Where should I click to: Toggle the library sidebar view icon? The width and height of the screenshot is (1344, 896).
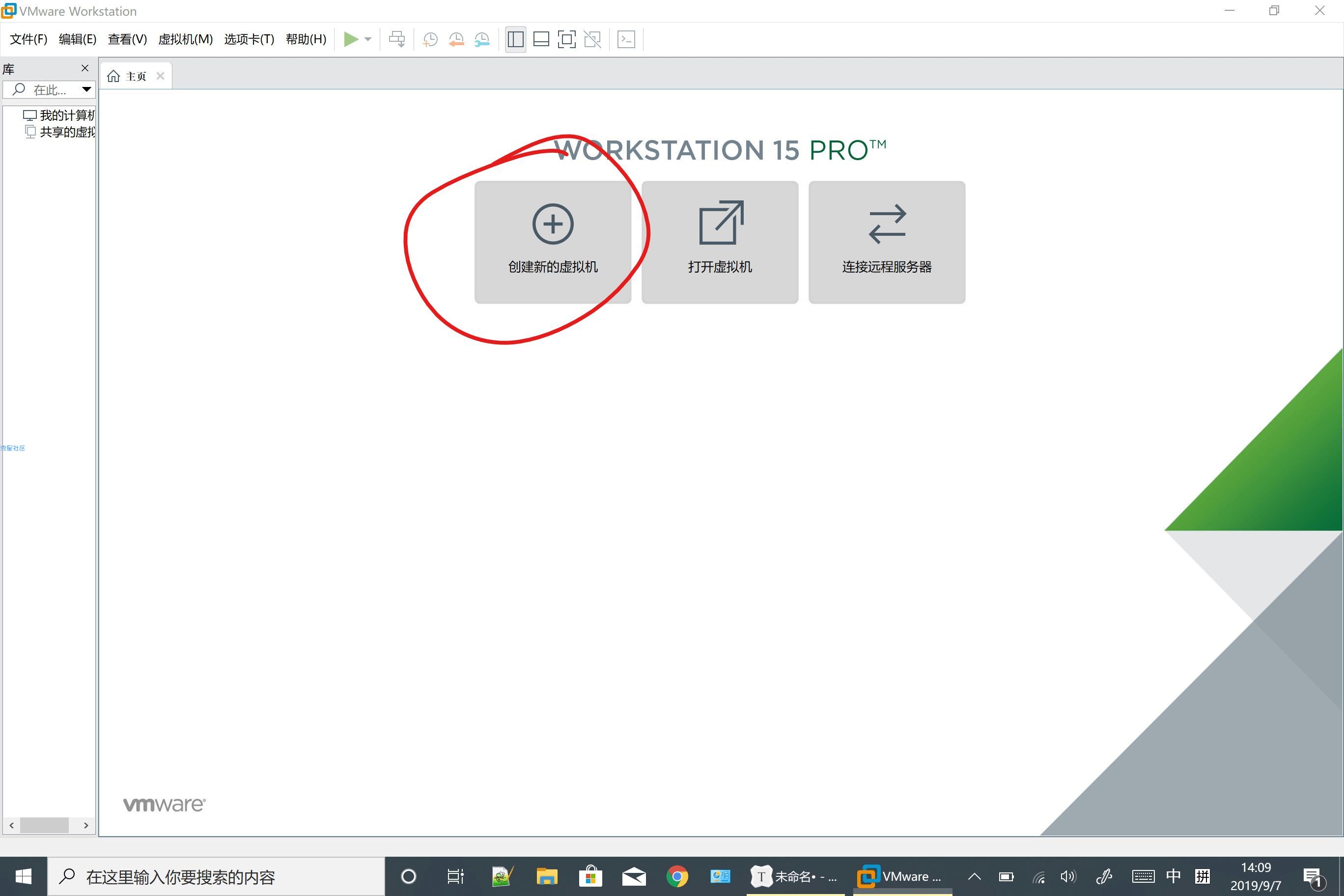click(x=515, y=39)
